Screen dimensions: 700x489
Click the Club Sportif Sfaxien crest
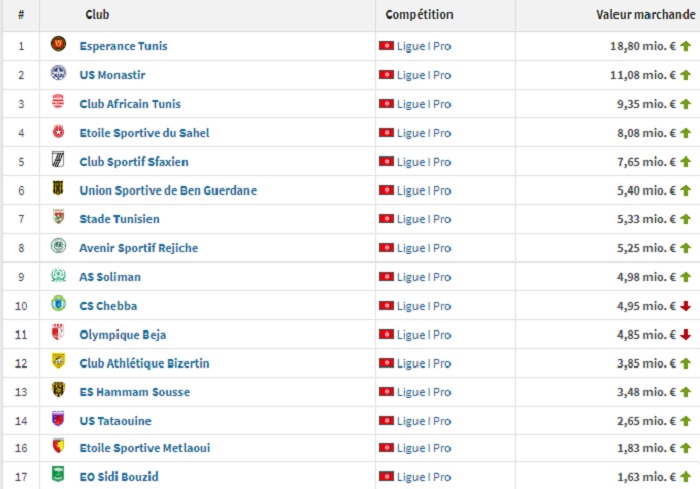pyautogui.click(x=58, y=161)
